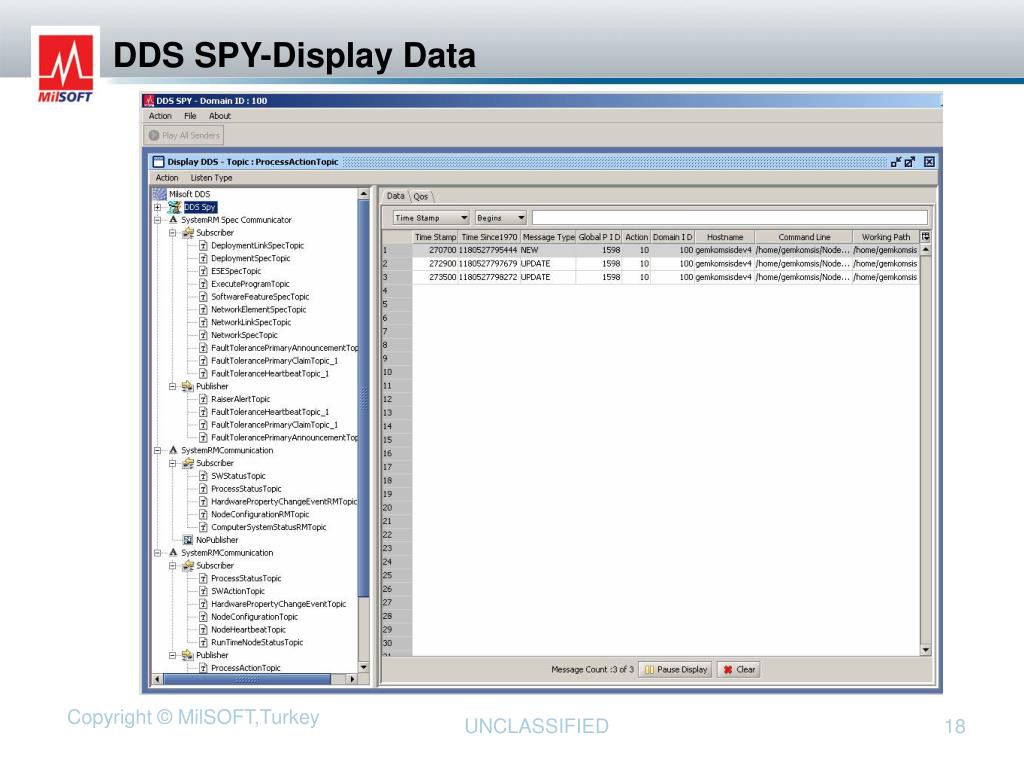Restore the Display DDS internal window
This screenshot has height=768, width=1024.
pos(896,162)
